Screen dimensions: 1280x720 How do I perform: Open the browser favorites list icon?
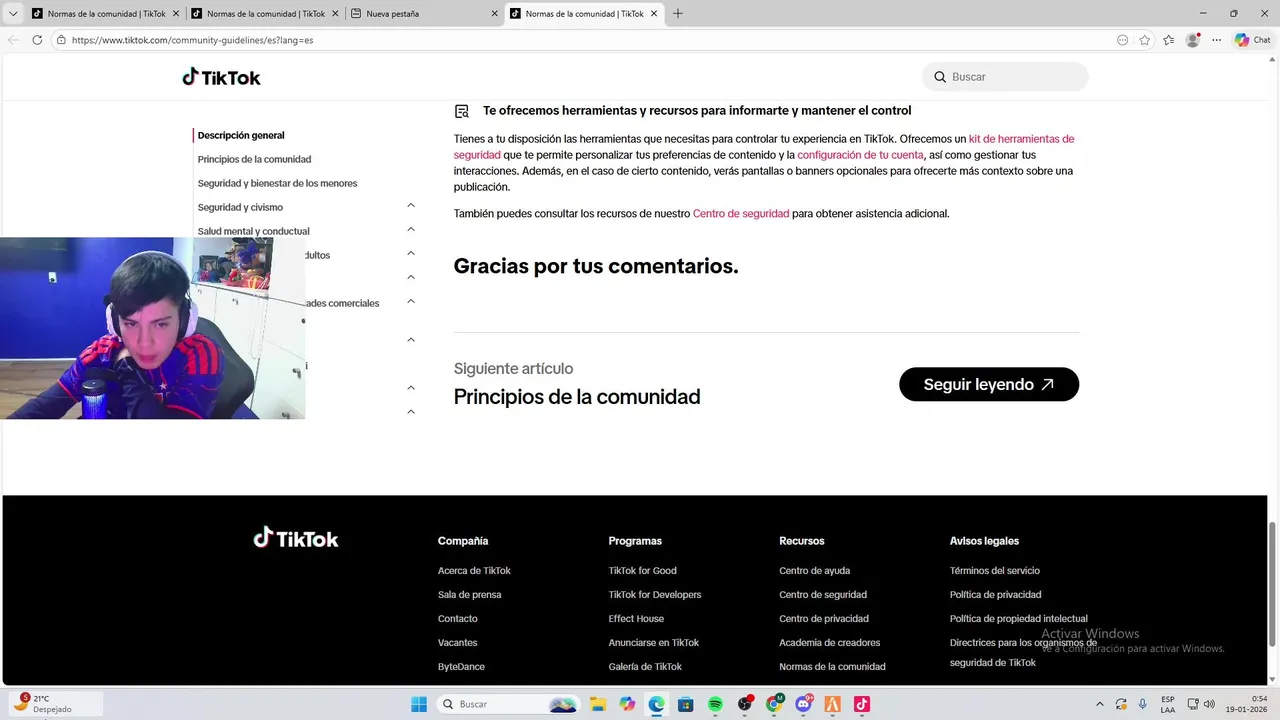[1168, 40]
